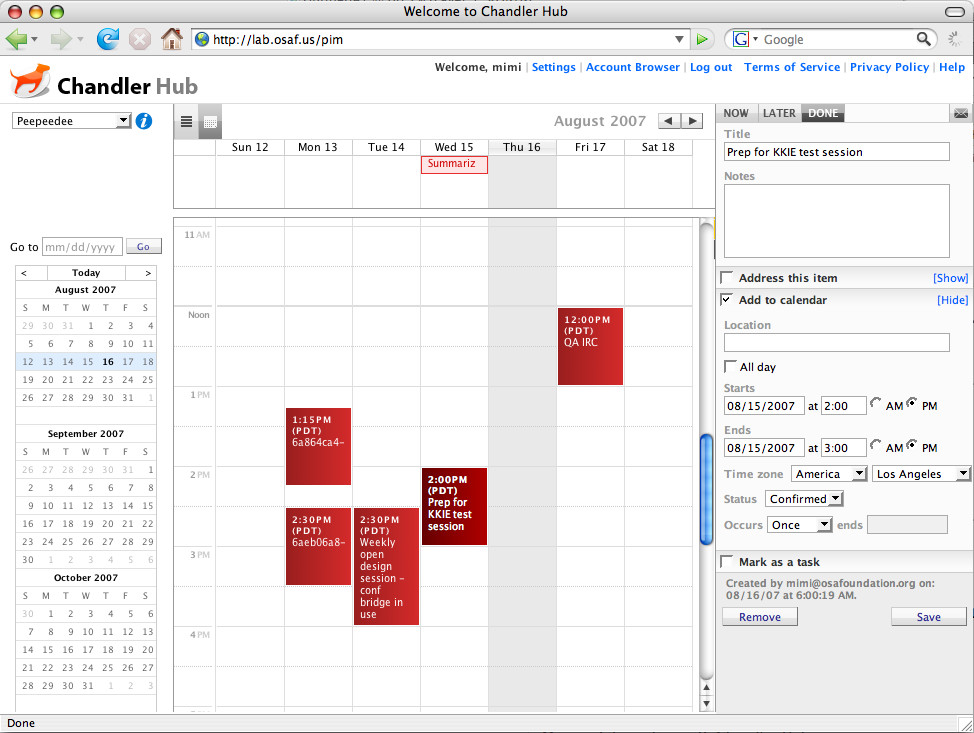Enable the Address this item checkbox
Image resolution: width=974 pixels, height=733 pixels.
point(726,277)
